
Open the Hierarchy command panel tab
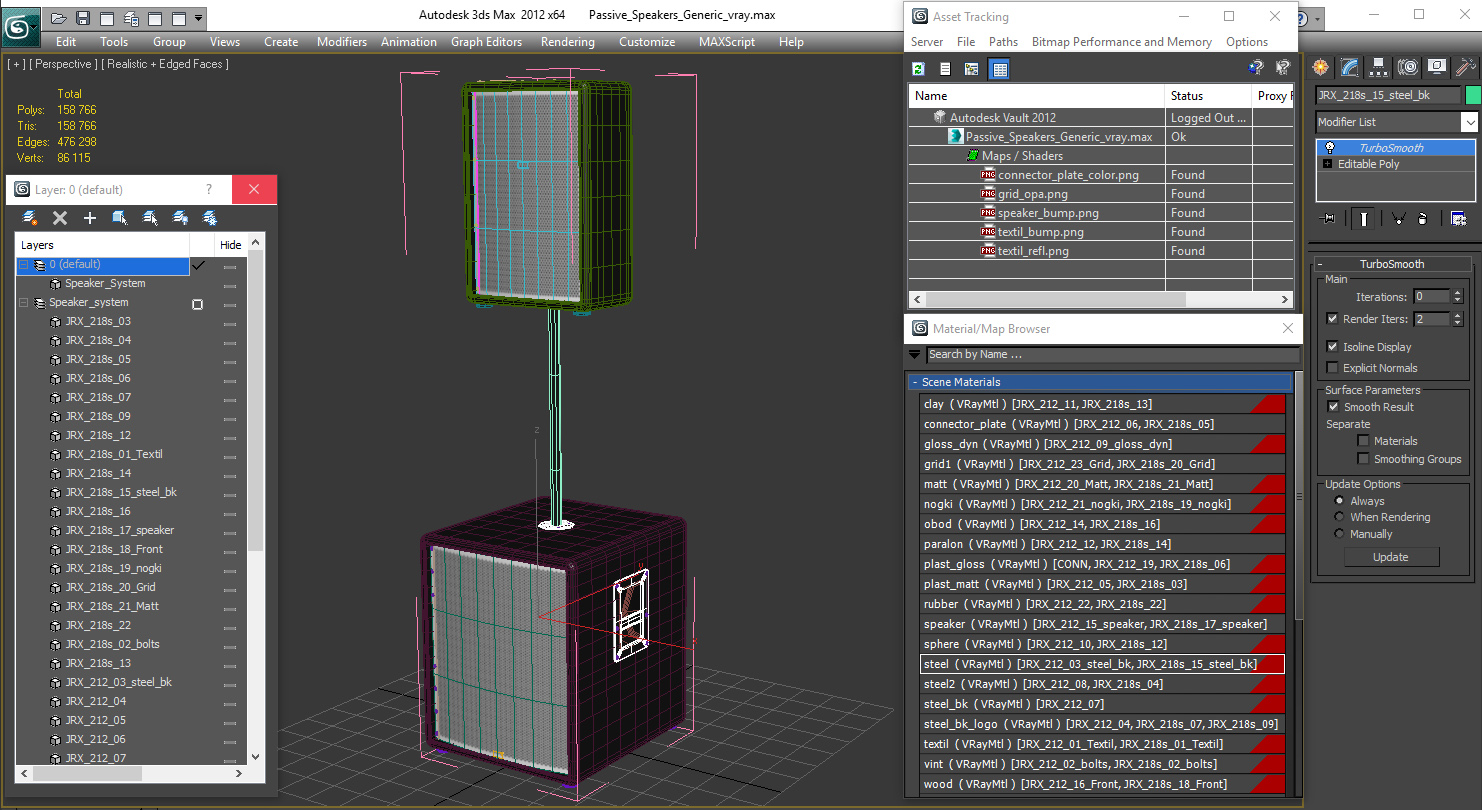(1379, 67)
